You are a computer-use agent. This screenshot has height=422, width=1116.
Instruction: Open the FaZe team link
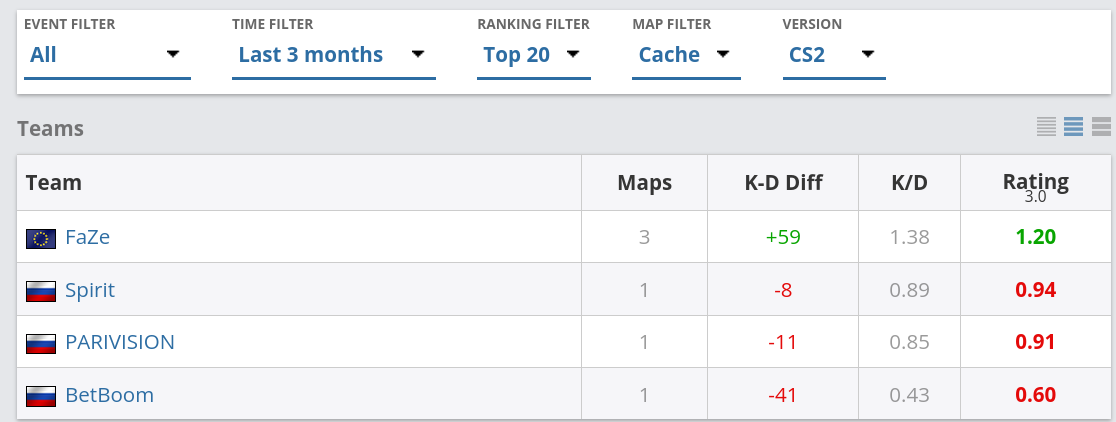(88, 237)
